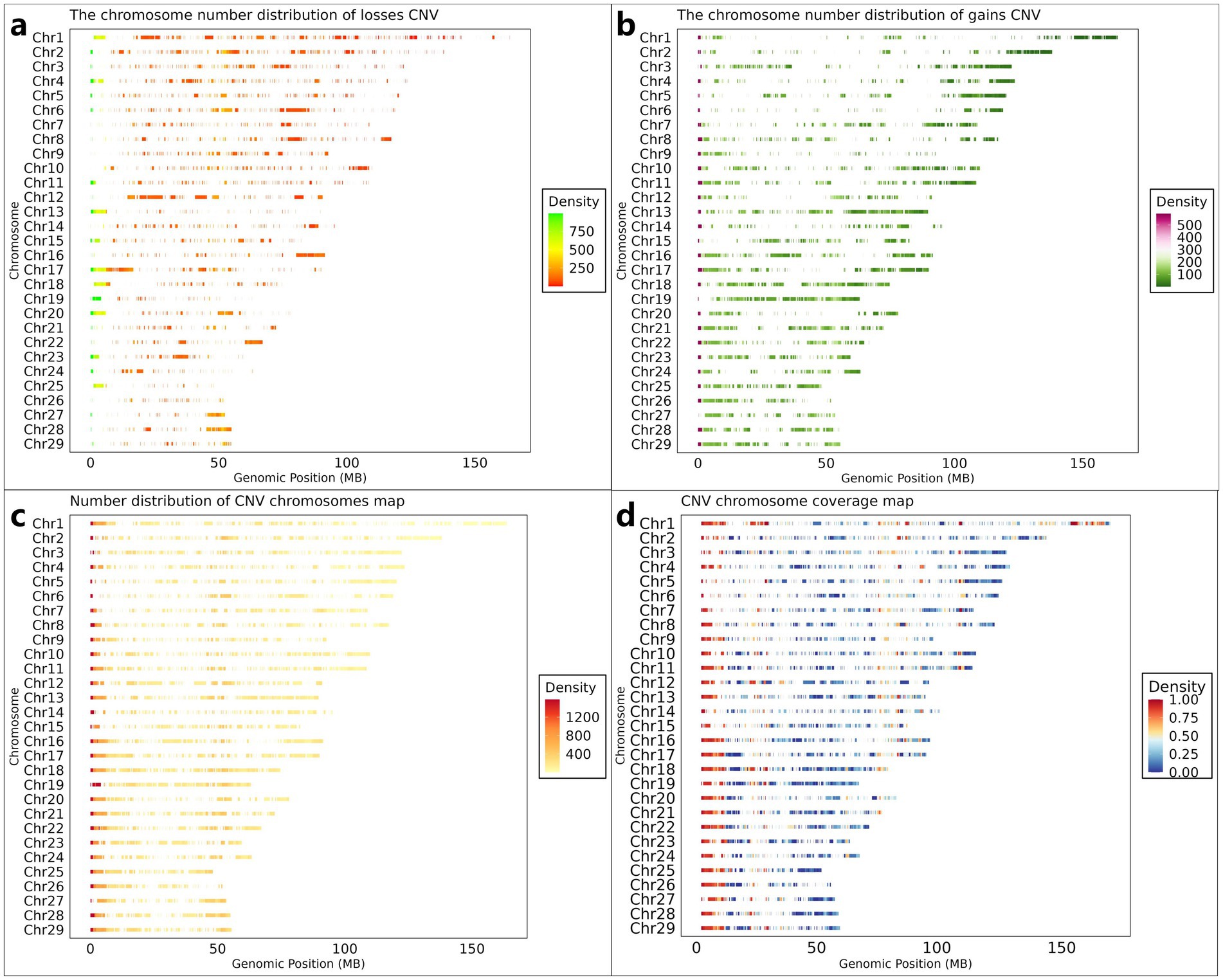Click the Chr19 label in panel c
The height and width of the screenshot is (980, 1223).
[44, 785]
